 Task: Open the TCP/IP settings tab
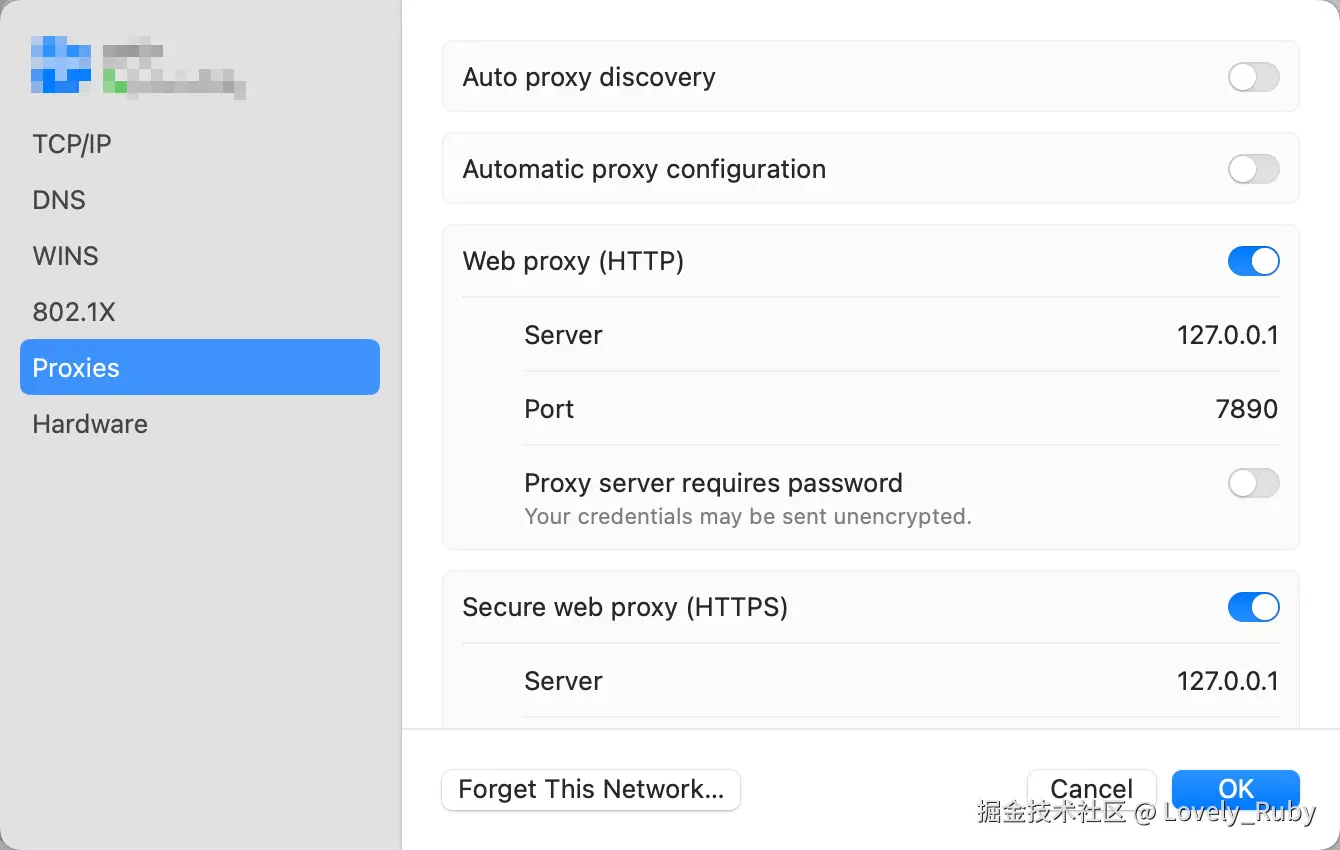point(72,144)
